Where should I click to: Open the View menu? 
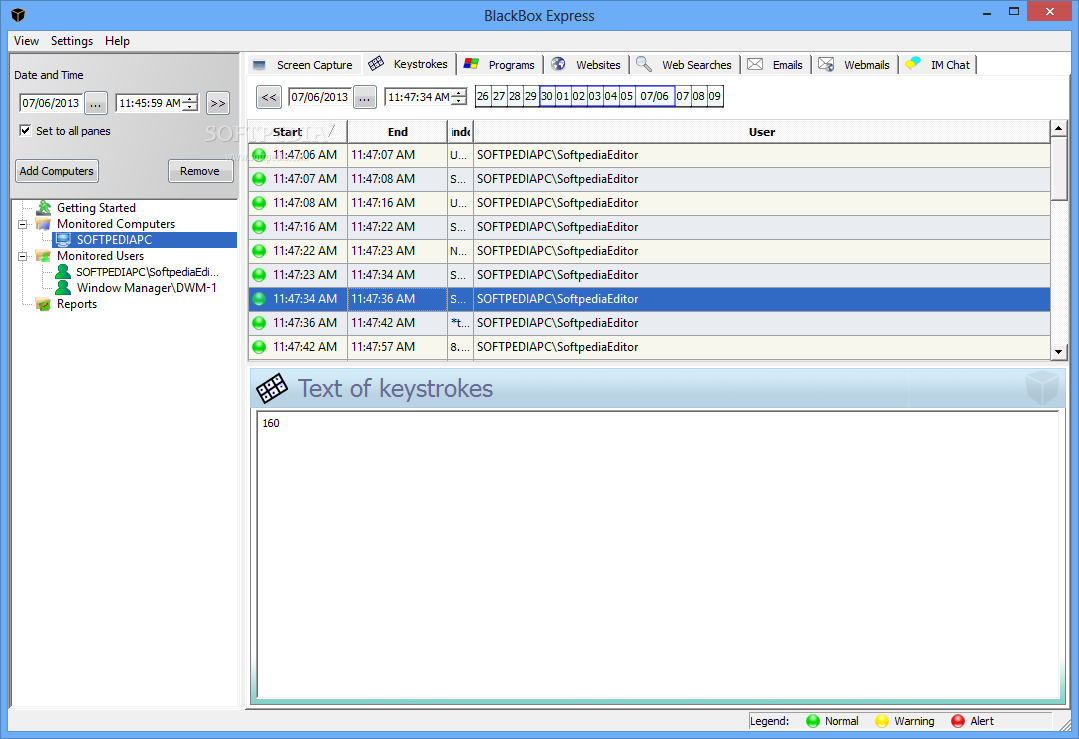pyautogui.click(x=26, y=41)
